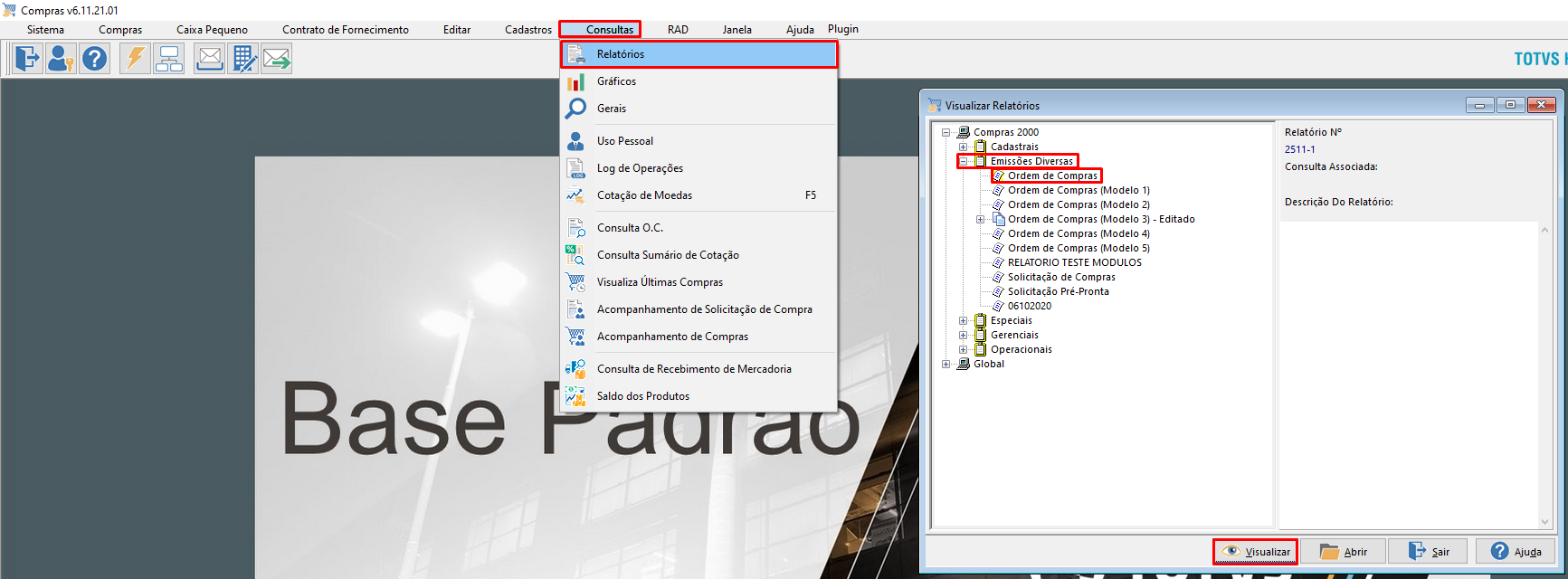1568x579 pixels.
Task: Click the envelope inbox toolbar icon
Action: [209, 59]
